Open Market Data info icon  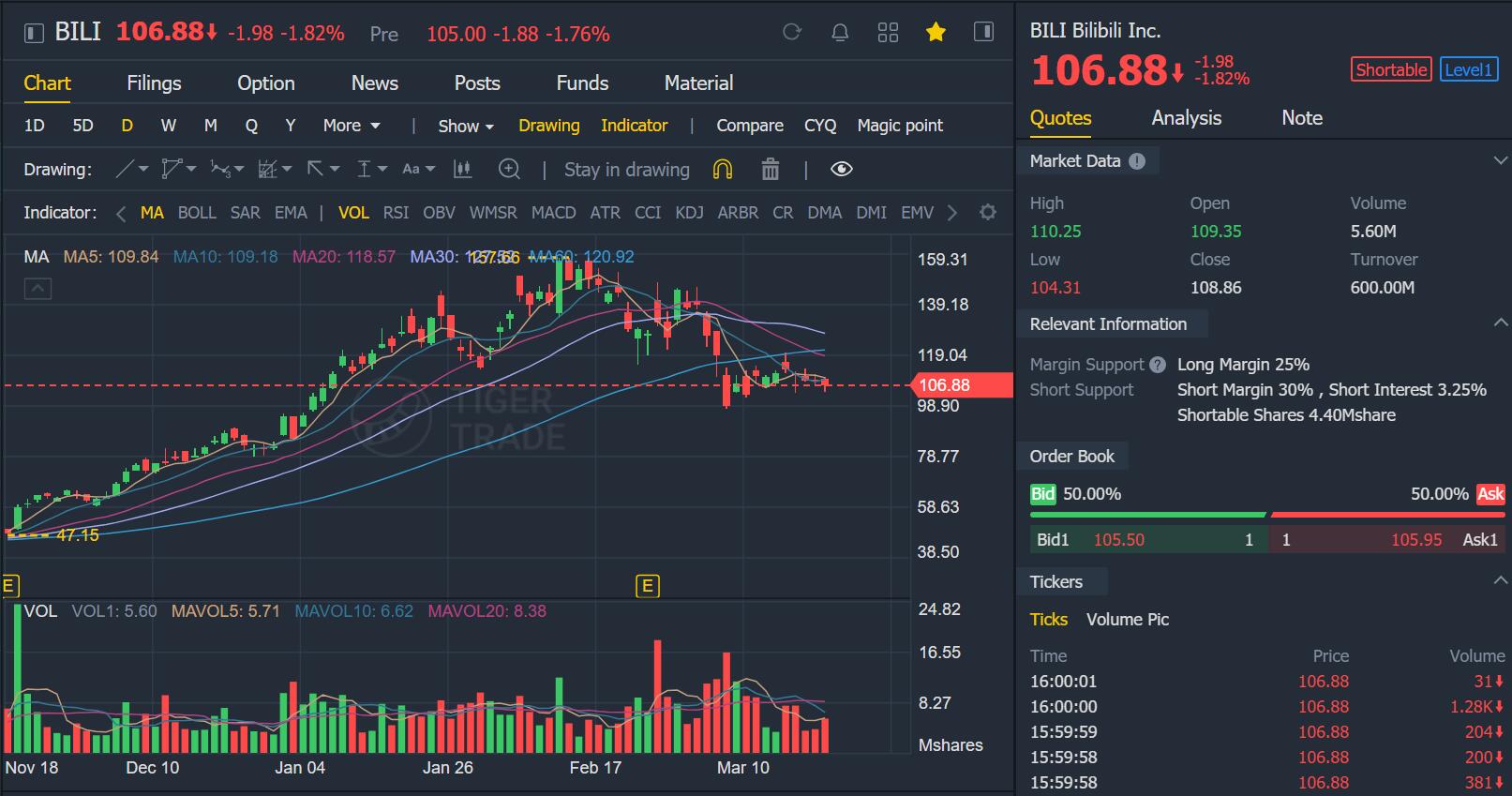1137,161
